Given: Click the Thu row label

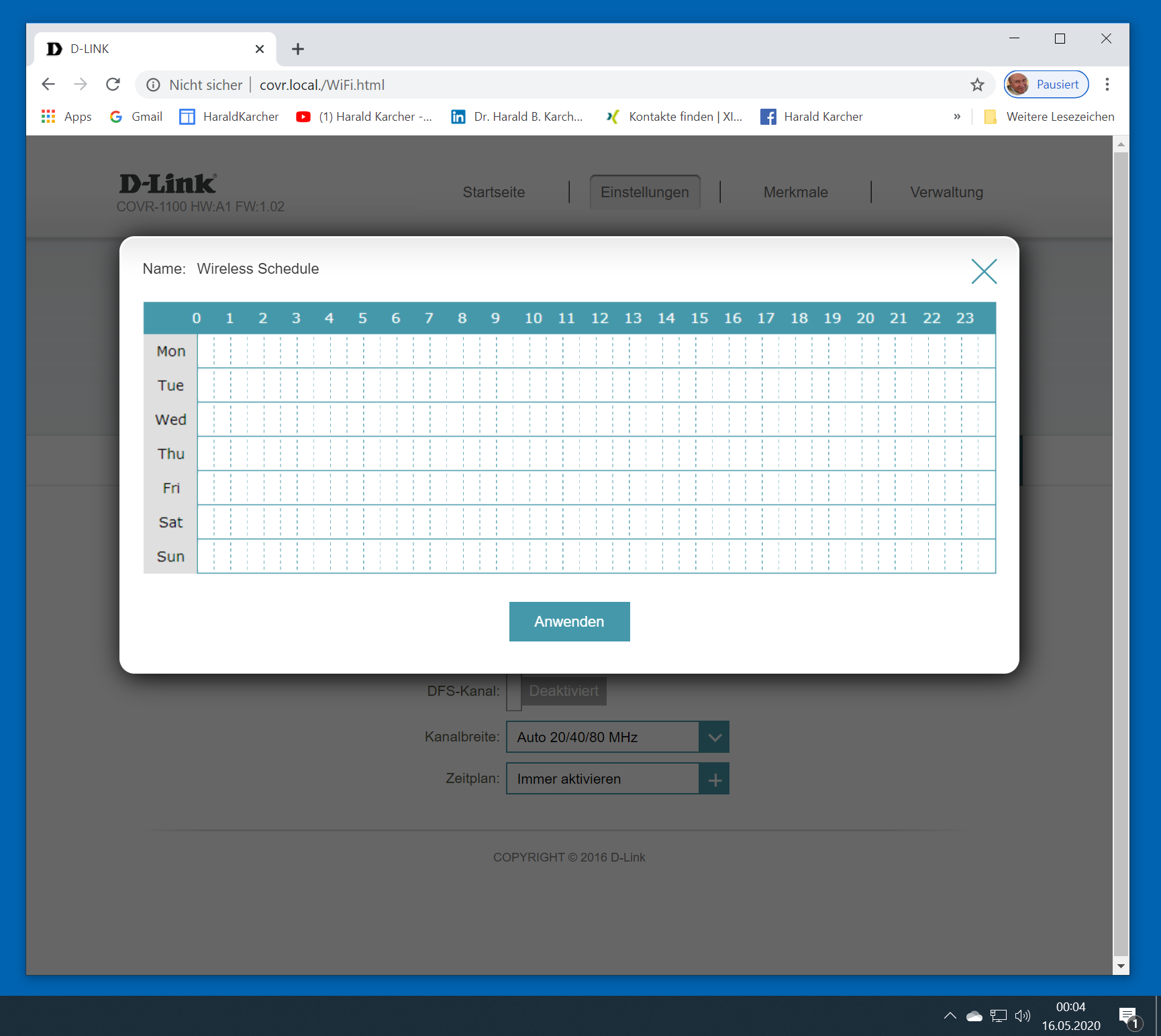Looking at the screenshot, I should tap(170, 454).
